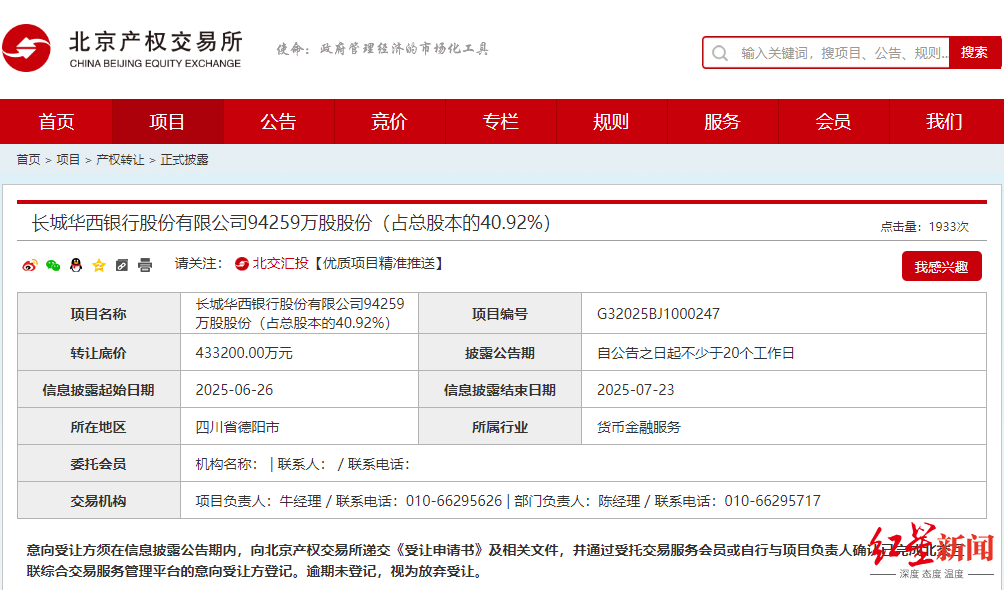
Task: Click the 北交汇投 red logo icon
Action: pos(241,264)
